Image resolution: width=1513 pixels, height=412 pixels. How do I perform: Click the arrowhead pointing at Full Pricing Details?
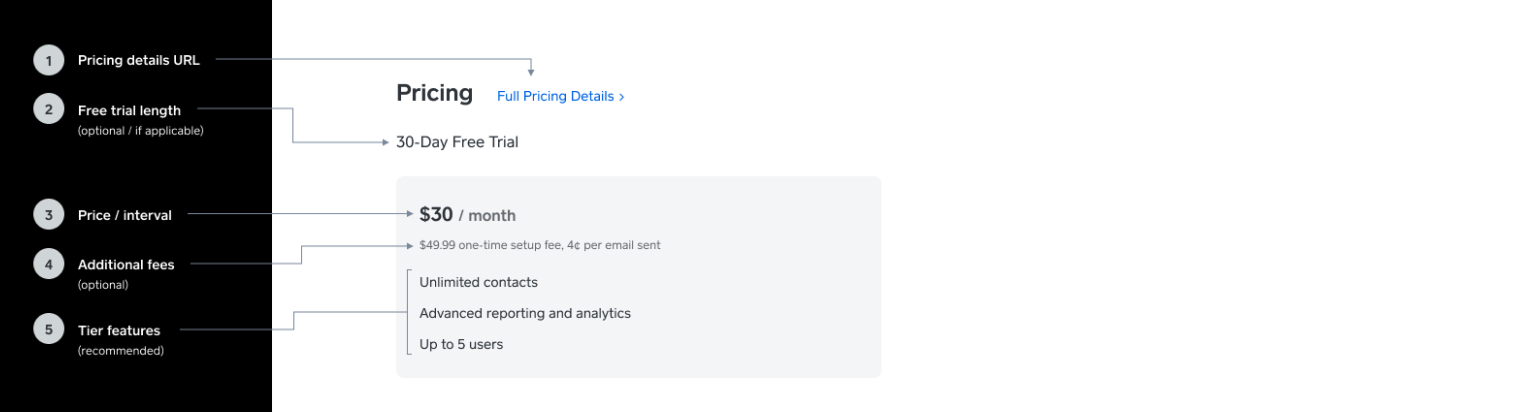click(x=531, y=72)
